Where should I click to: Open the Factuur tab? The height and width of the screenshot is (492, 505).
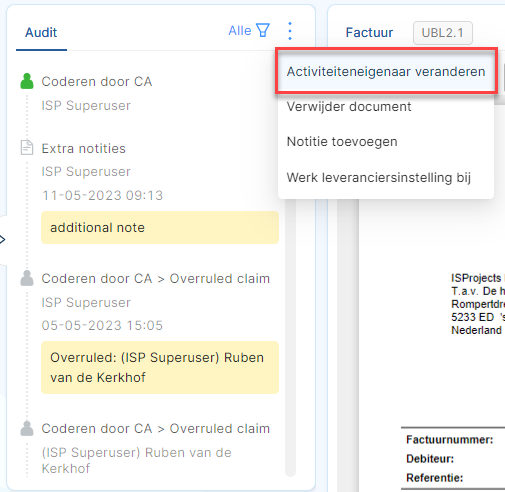[x=369, y=33]
